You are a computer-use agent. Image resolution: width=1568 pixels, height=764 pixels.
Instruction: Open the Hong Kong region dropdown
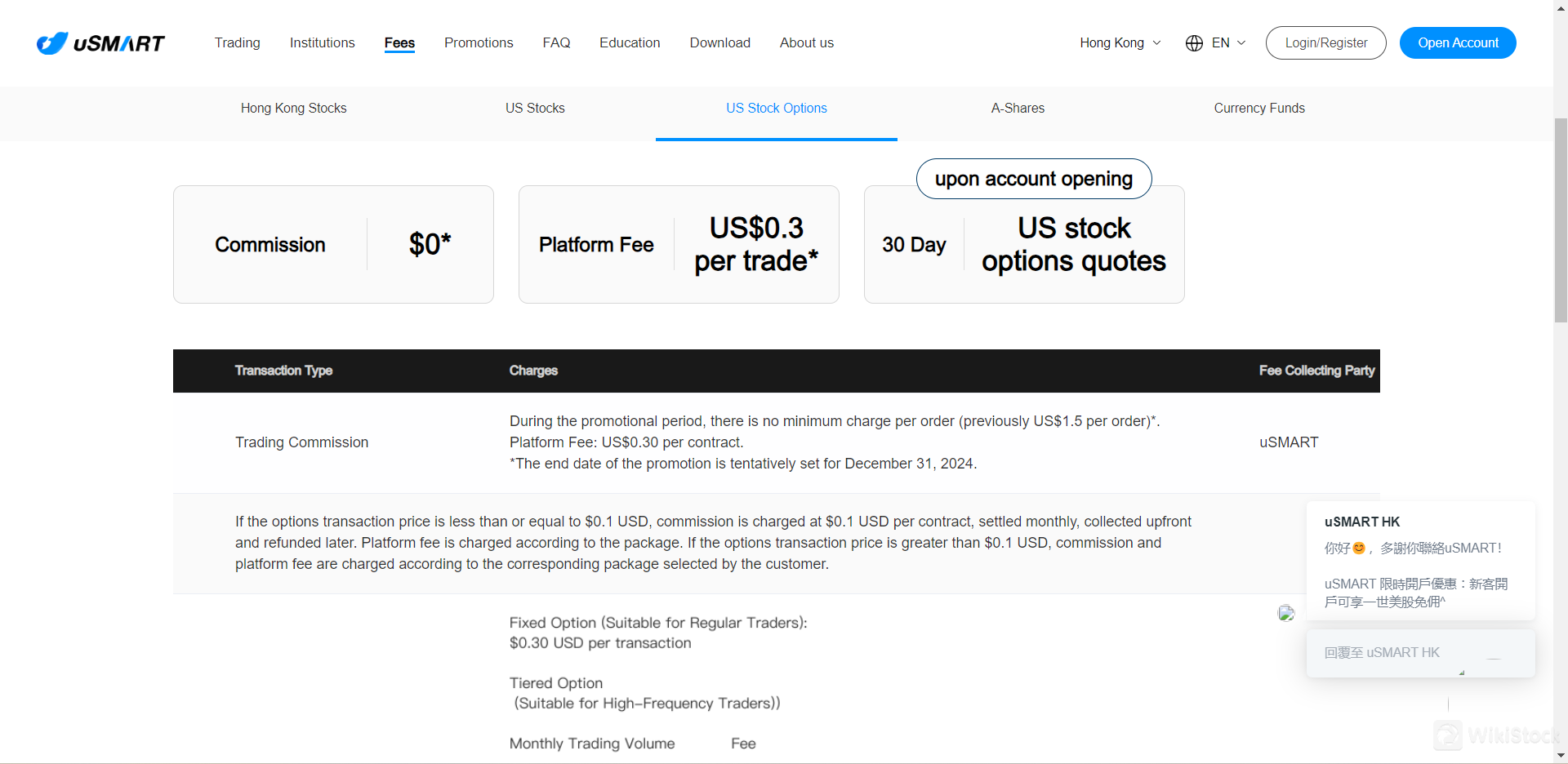[x=1120, y=43]
